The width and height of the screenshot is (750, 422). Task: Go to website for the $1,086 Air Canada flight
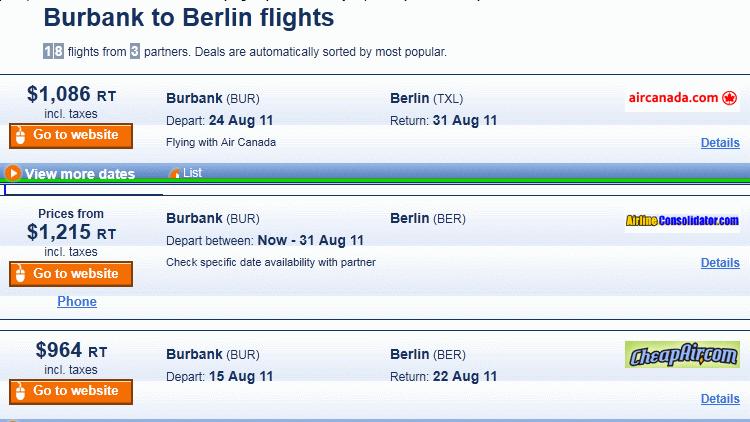[x=71, y=136]
